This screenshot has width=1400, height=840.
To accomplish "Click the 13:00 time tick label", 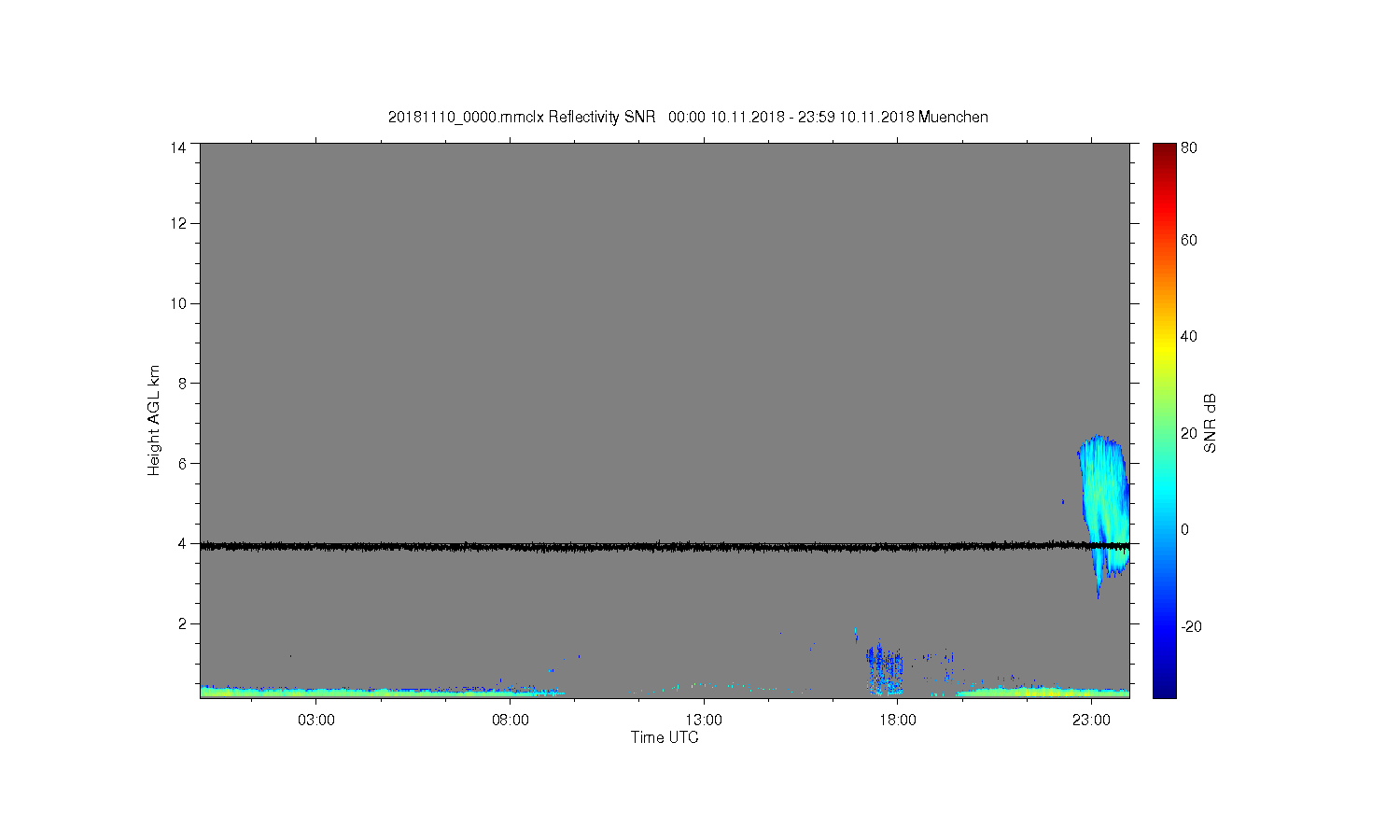I will click(x=704, y=721).
